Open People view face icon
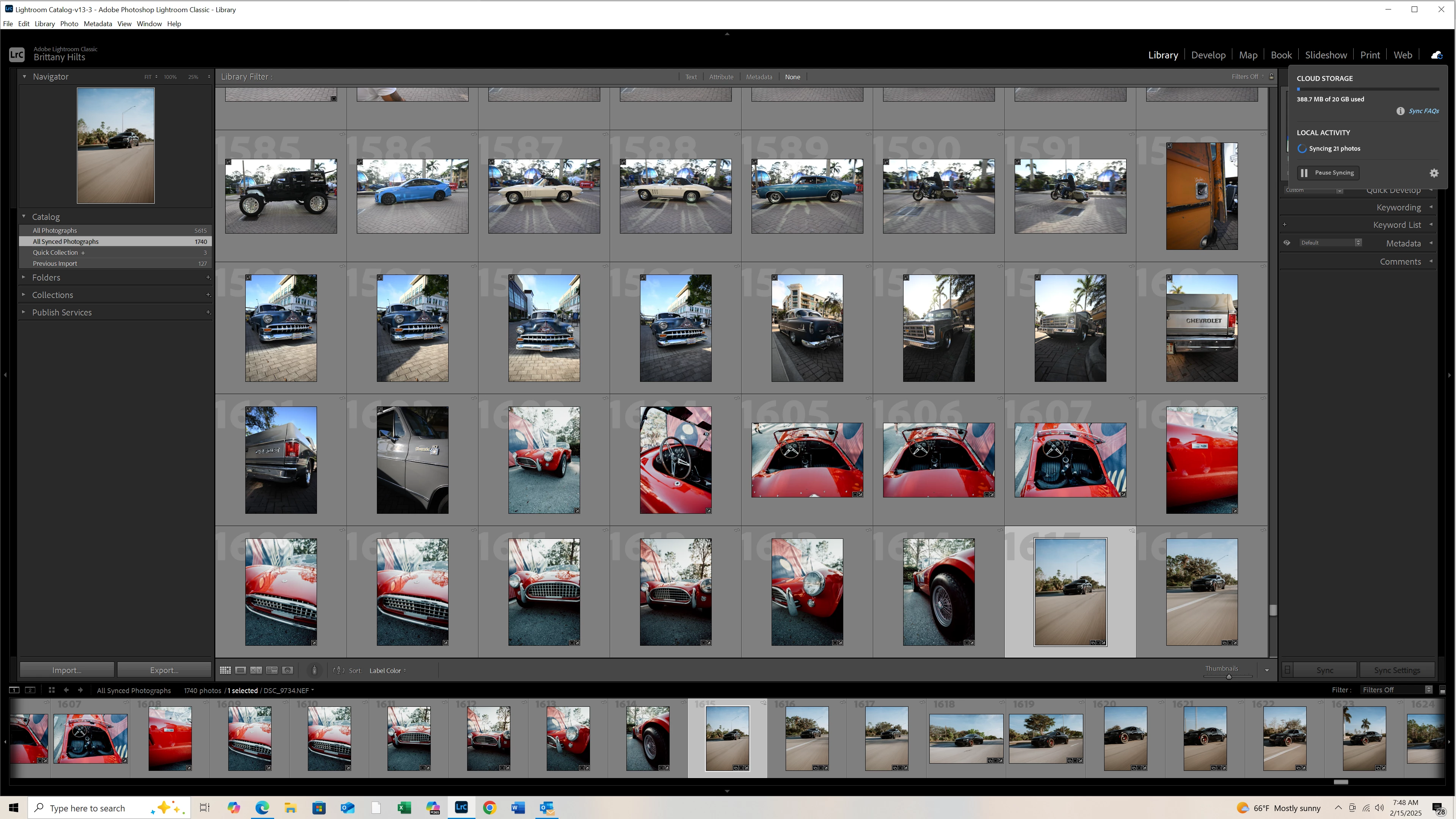Screen dimensions: 1456x819 point(288,670)
